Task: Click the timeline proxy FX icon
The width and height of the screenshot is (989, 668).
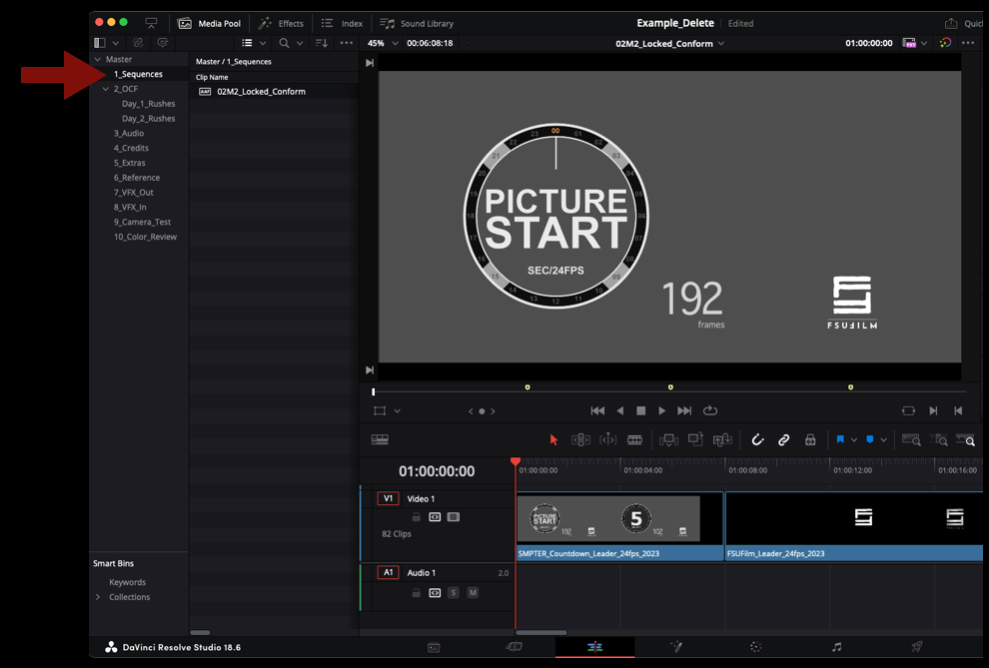Action: (x=909, y=43)
